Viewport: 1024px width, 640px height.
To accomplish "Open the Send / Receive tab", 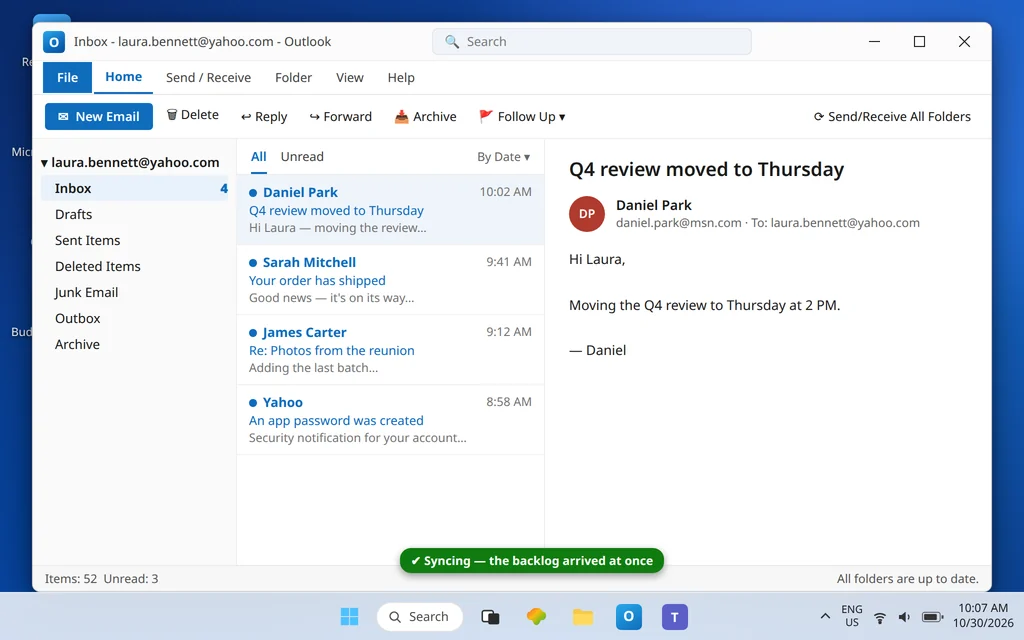I will click(208, 78).
